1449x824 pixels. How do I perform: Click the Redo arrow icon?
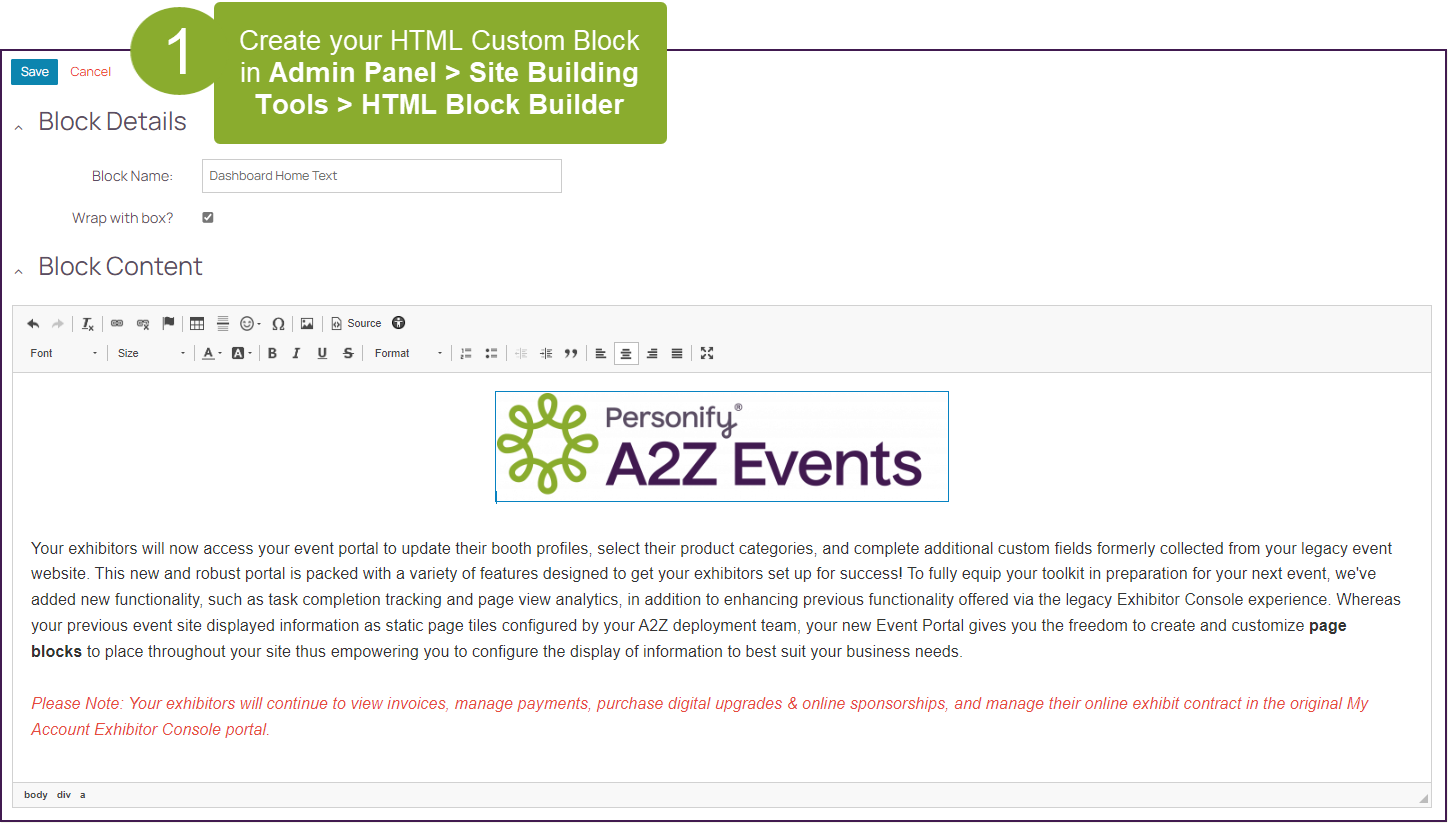coord(58,324)
